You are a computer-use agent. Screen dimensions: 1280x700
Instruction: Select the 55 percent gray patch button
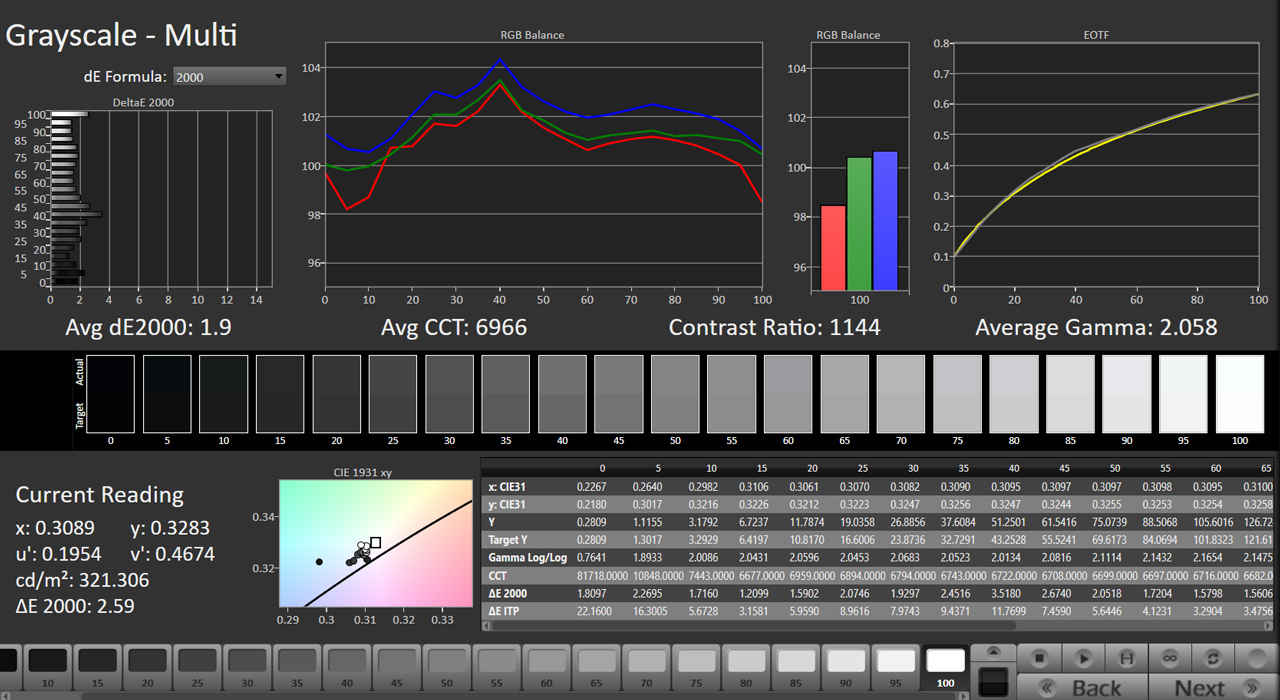(498, 667)
